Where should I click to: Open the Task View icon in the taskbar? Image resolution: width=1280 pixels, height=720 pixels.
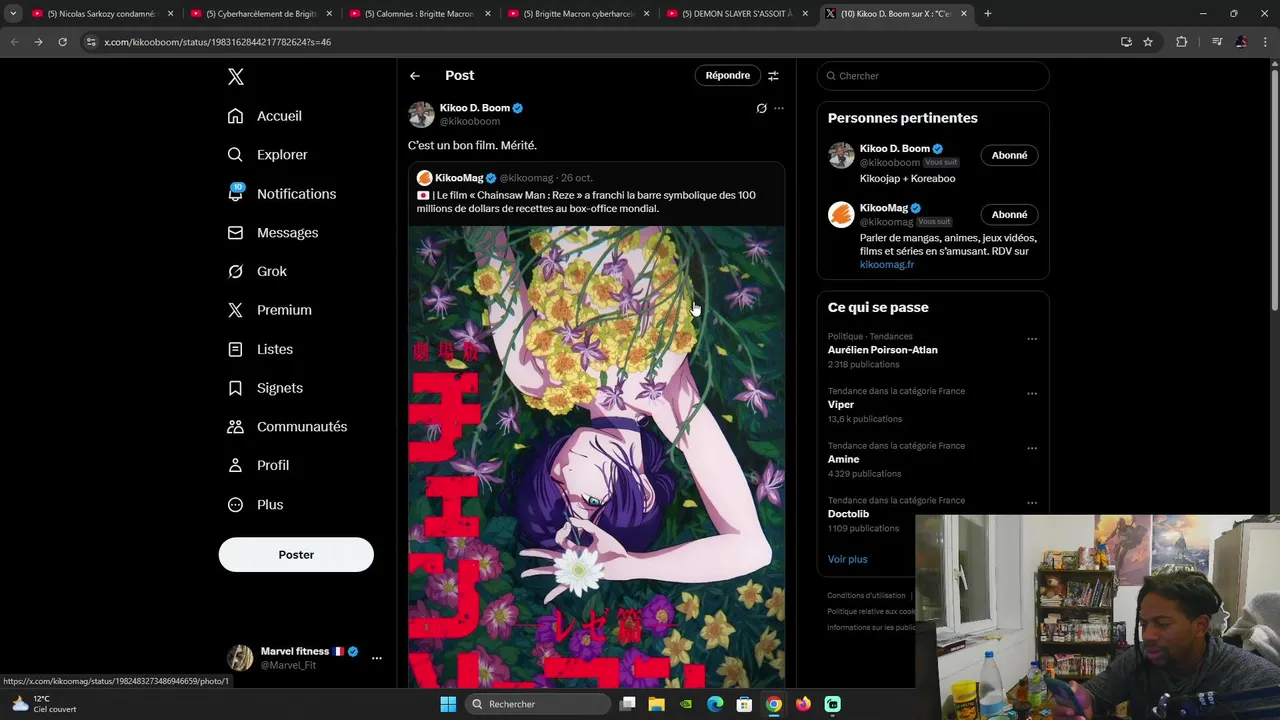(x=627, y=704)
